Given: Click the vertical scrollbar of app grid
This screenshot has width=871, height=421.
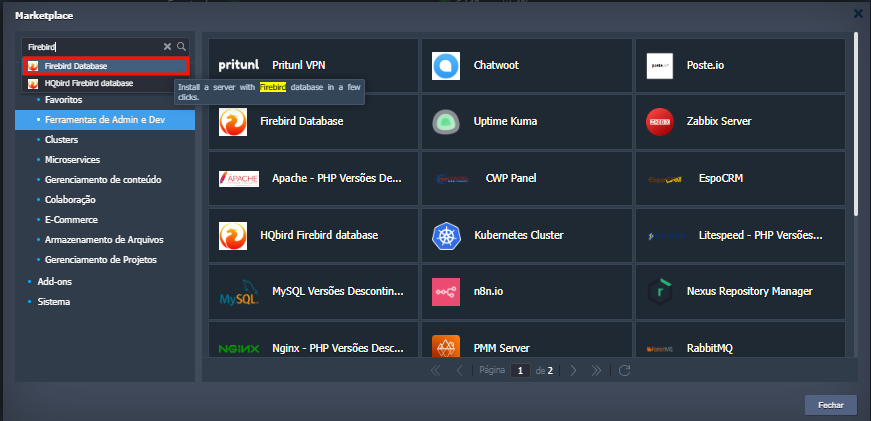Looking at the screenshot, I should point(855,122).
